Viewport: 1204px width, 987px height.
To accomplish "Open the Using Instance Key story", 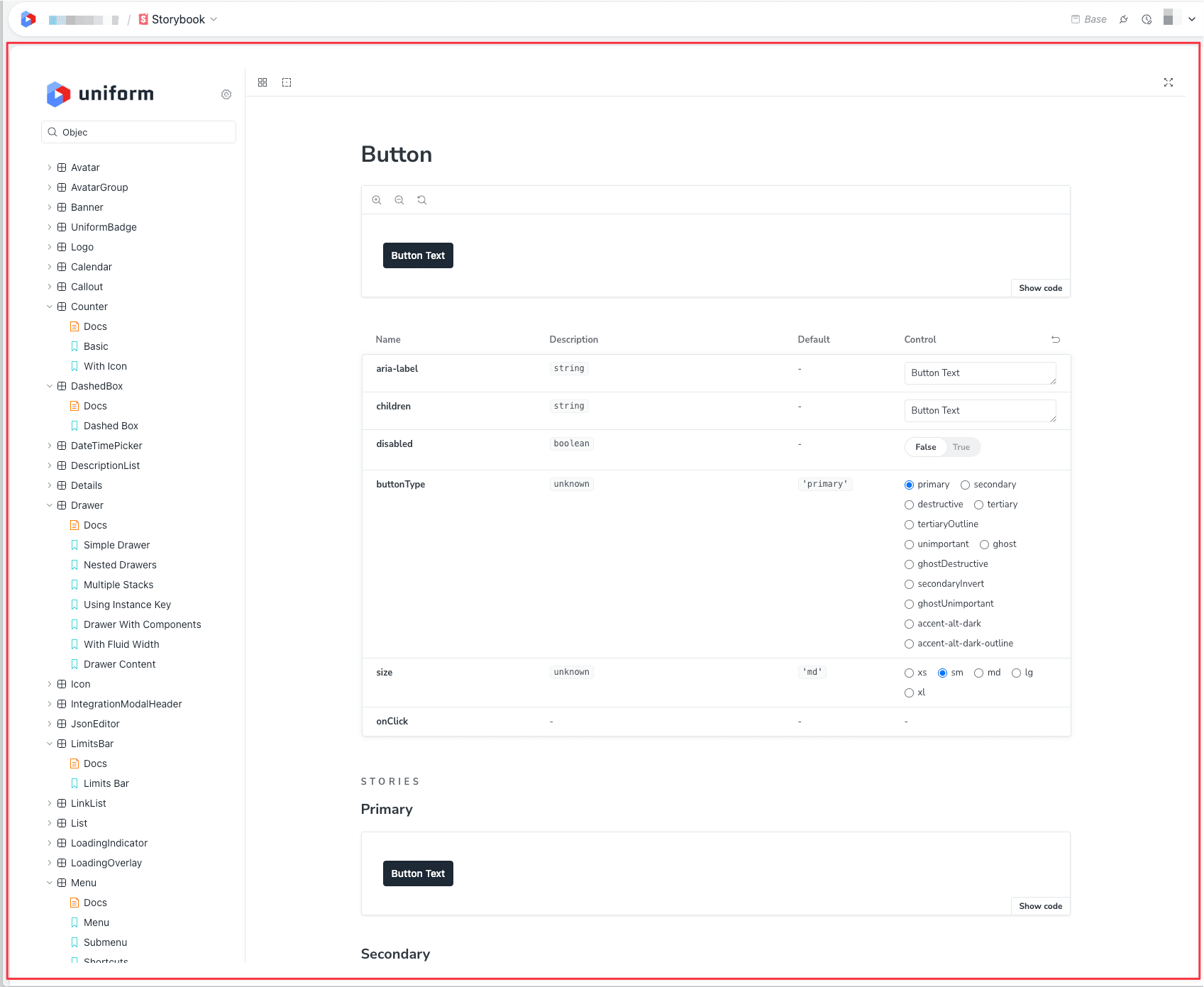I will point(127,605).
